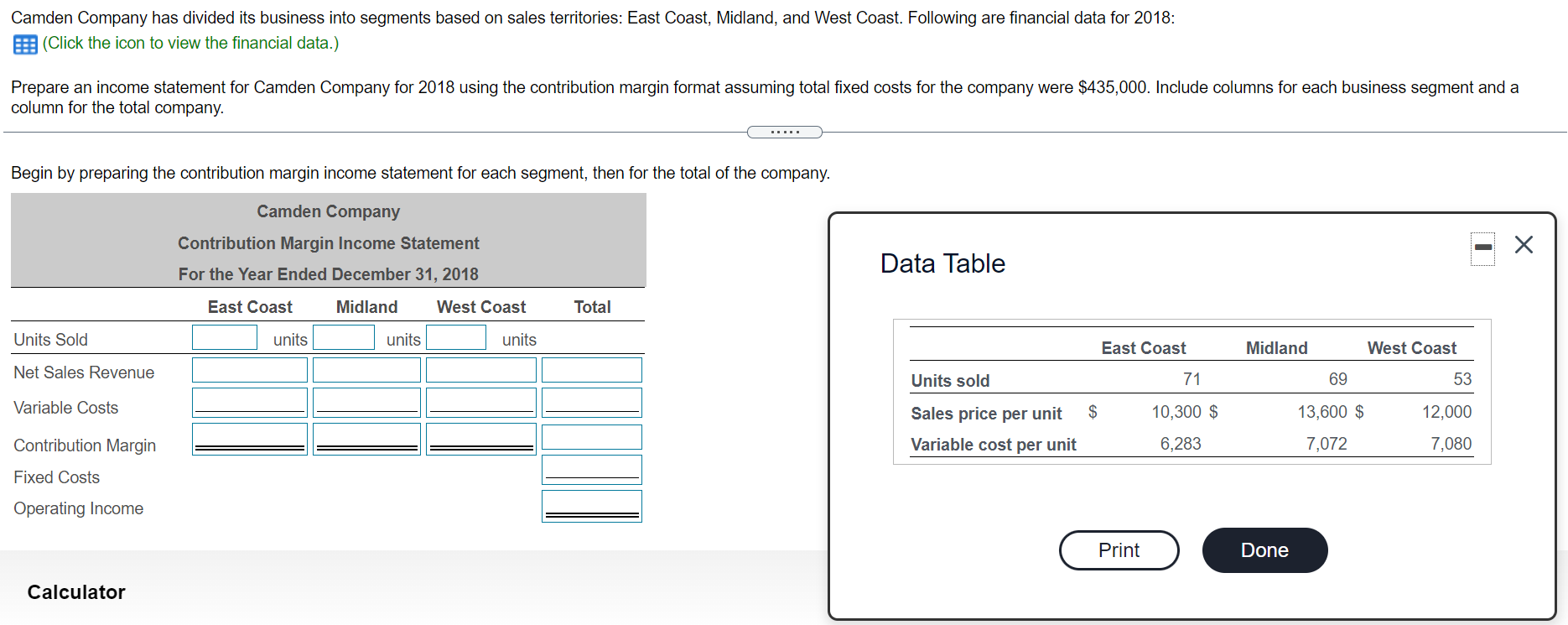Focus Midland Variable Costs field
The height and width of the screenshot is (625, 1568).
tap(366, 403)
